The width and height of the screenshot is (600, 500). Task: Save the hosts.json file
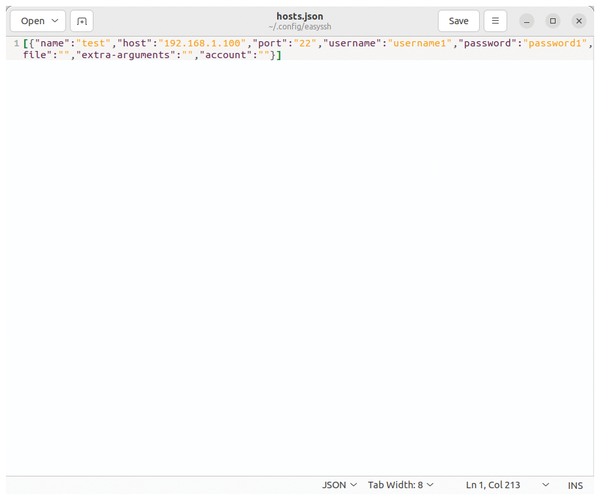pyautogui.click(x=458, y=21)
